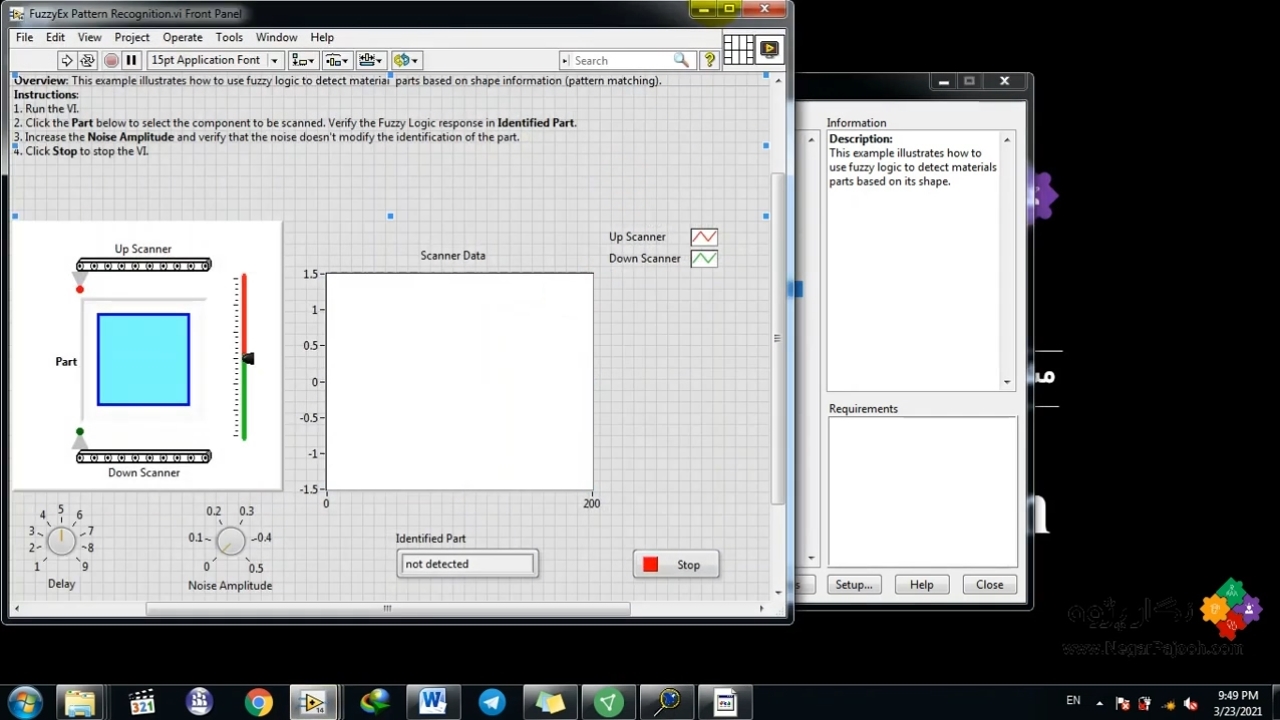Open the Tools menu

[x=229, y=37]
